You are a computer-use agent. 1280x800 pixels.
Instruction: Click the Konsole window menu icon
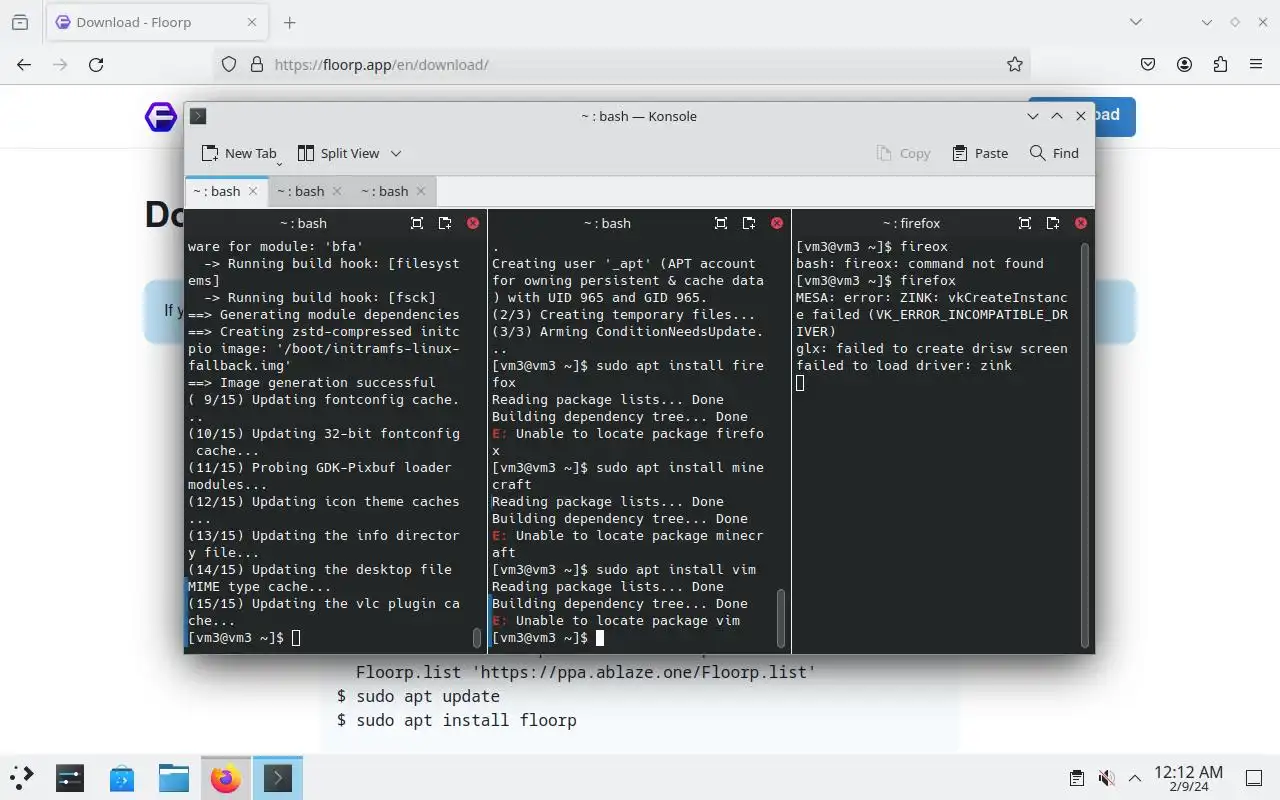tap(198, 116)
